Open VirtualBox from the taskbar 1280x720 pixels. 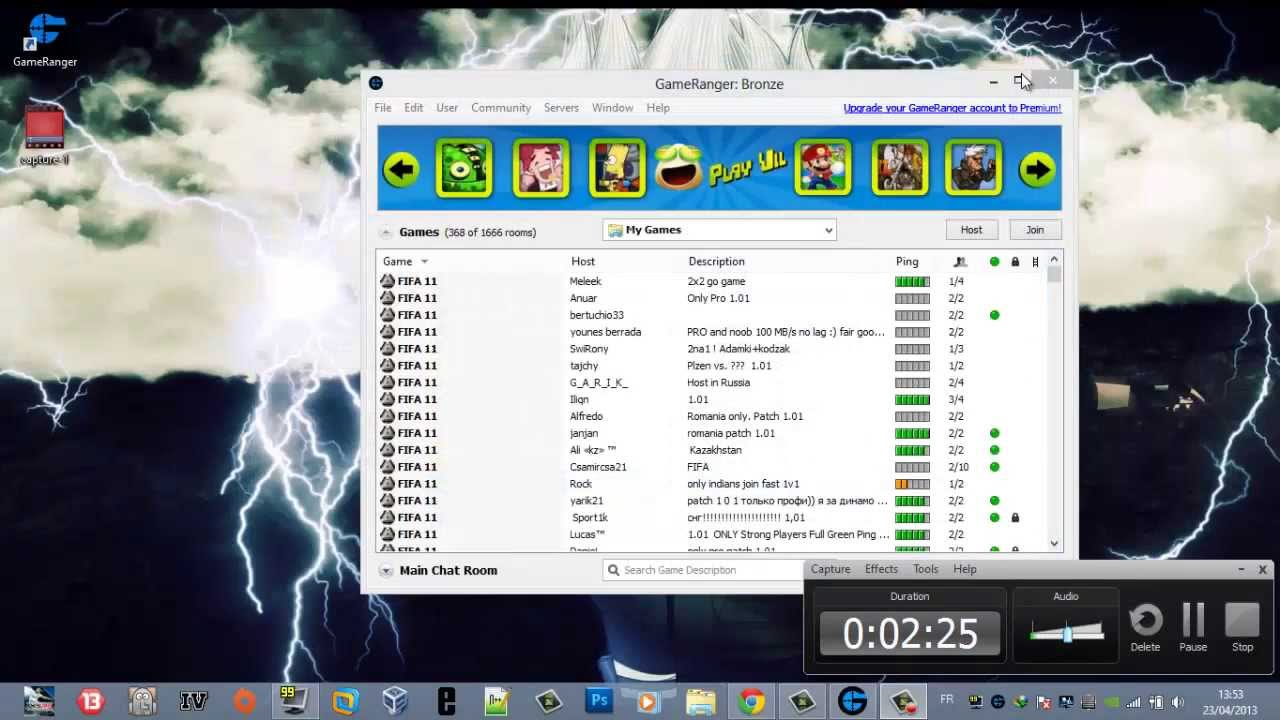(396, 701)
